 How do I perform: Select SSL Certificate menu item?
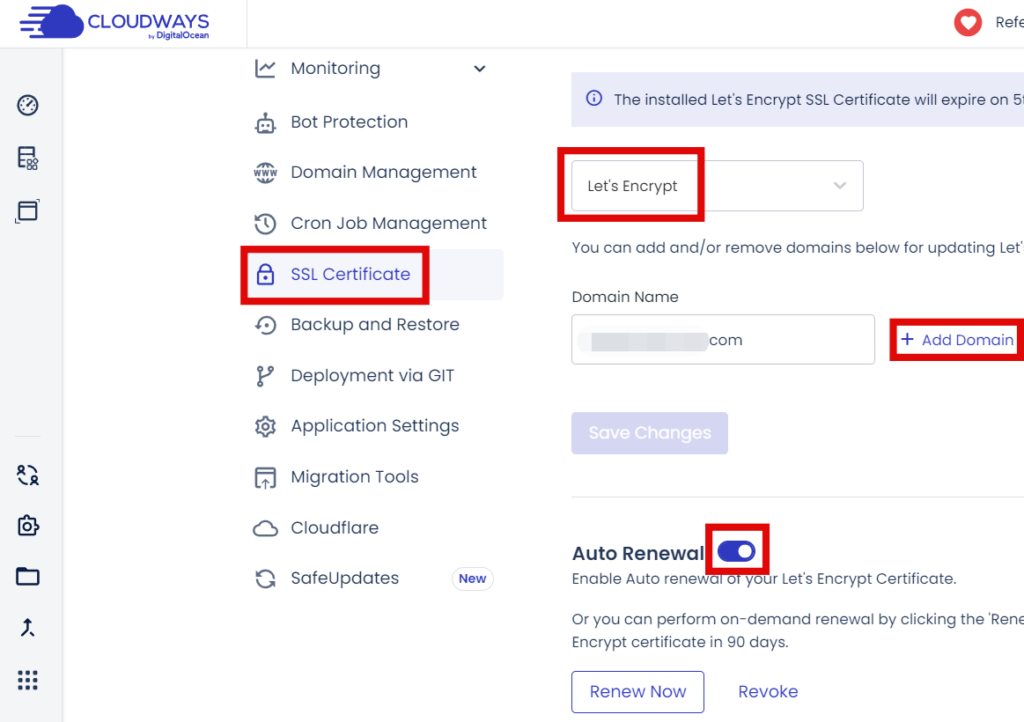374,274
